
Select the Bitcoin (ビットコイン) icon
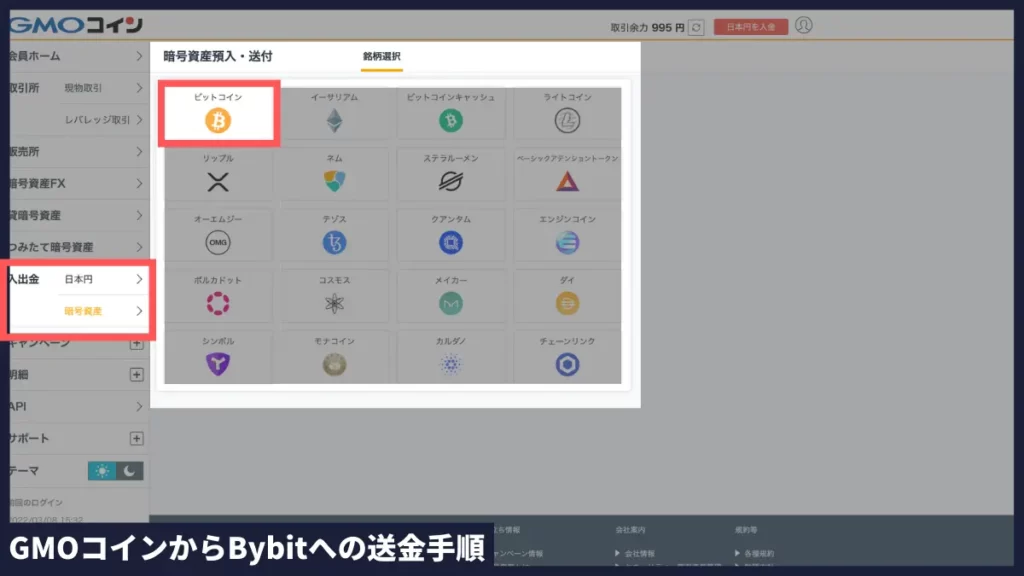click(218, 121)
